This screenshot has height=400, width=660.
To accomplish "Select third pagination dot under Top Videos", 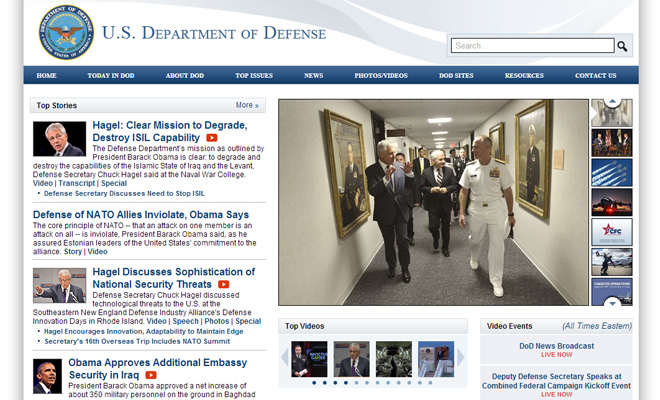I will [335, 383].
